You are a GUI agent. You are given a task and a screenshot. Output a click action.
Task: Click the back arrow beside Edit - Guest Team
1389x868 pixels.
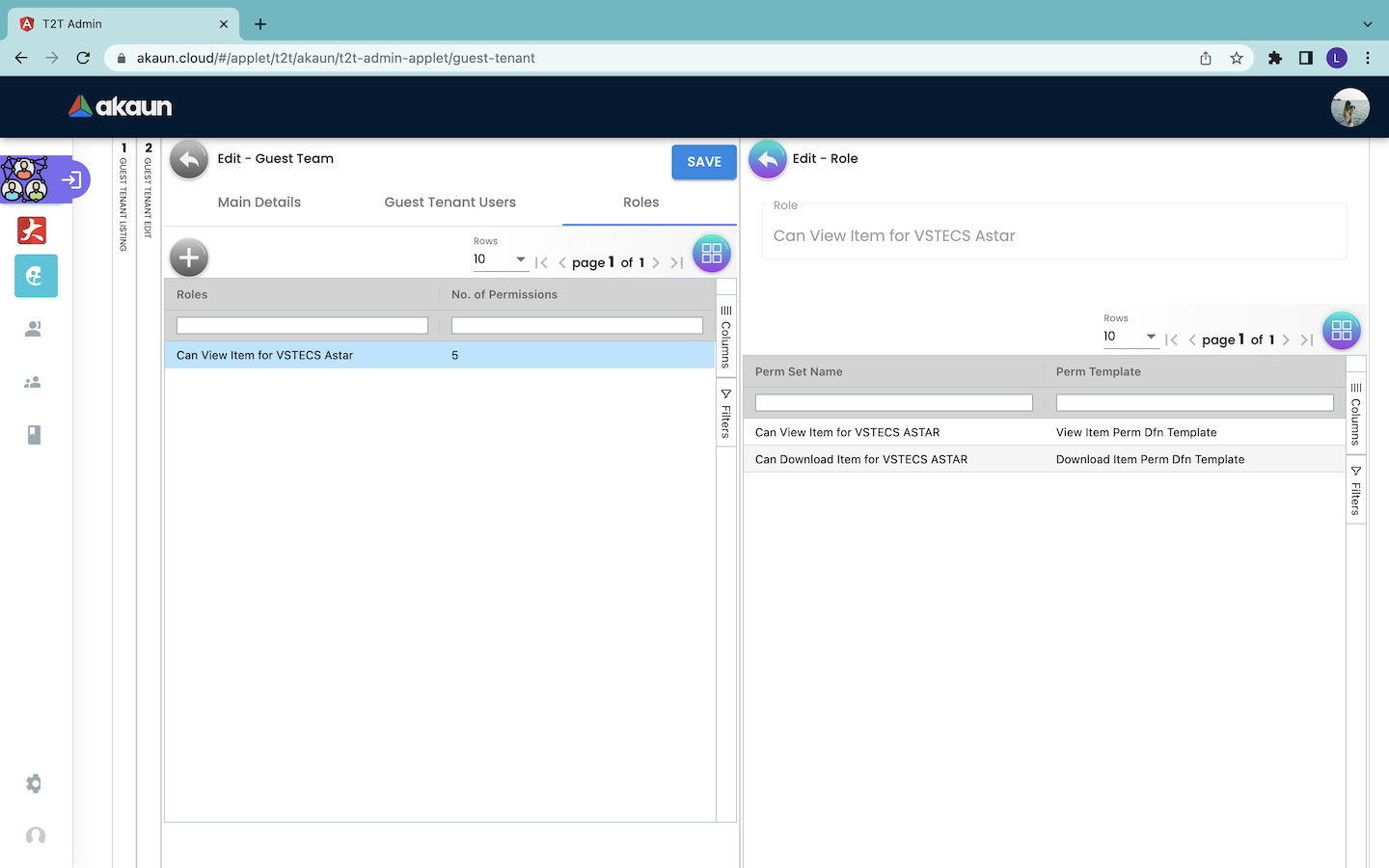point(189,160)
